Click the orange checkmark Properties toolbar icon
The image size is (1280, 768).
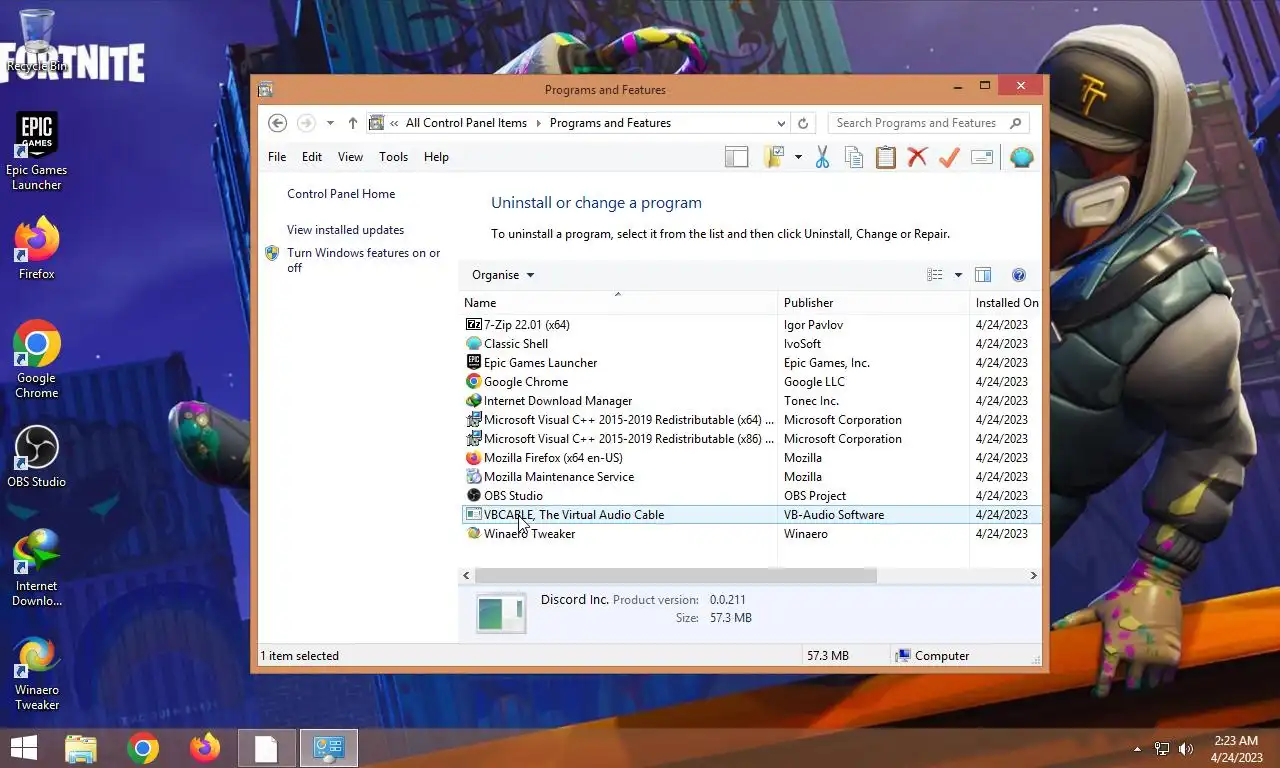[949, 157]
